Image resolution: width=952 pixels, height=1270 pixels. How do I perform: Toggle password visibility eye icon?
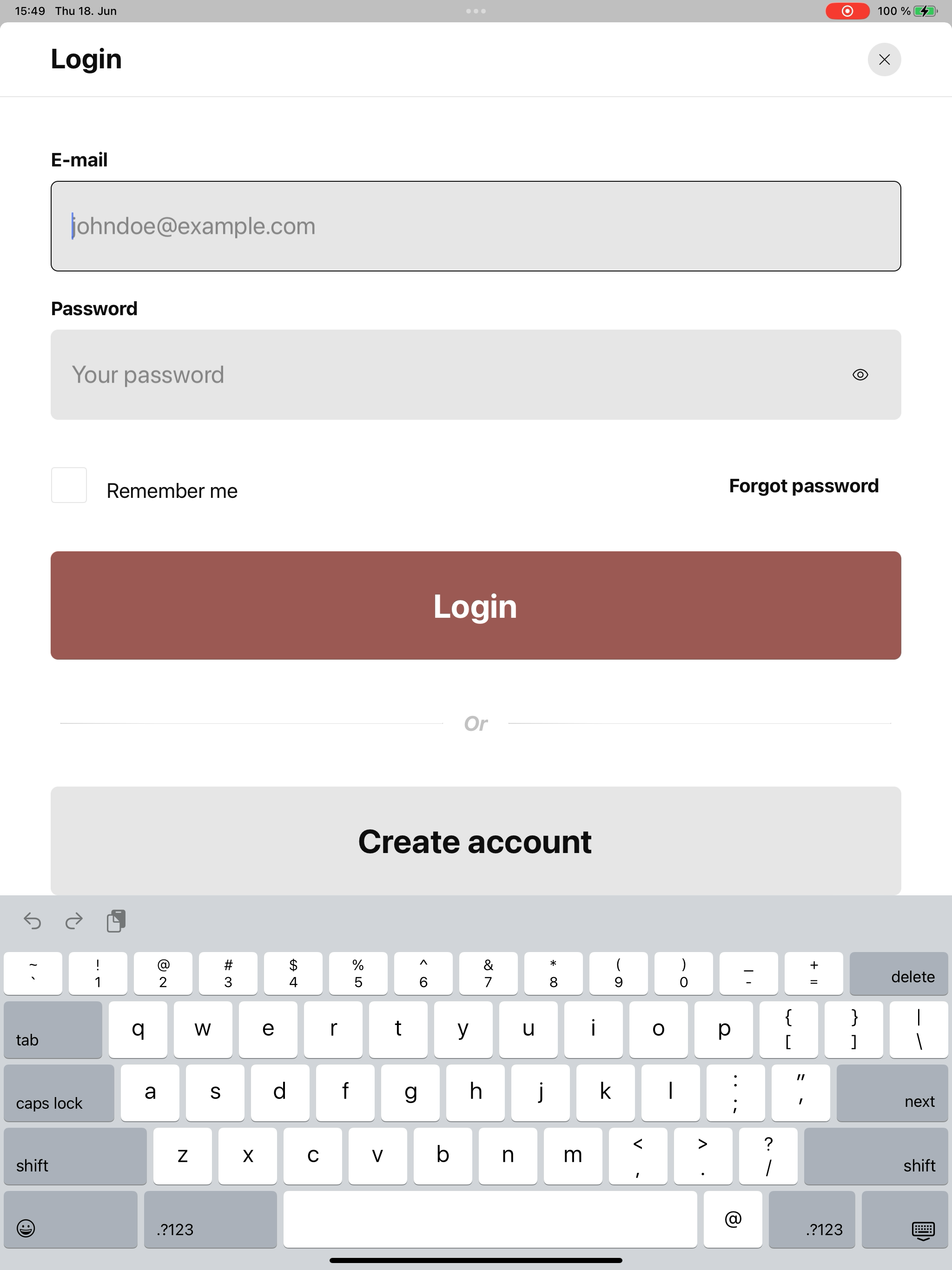pyautogui.click(x=859, y=375)
